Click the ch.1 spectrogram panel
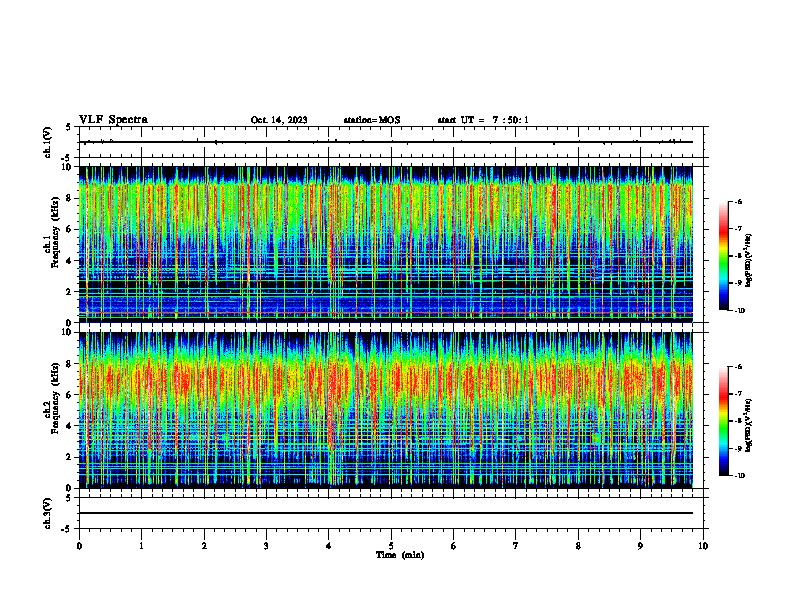Screen dimensions: 792x612 click(x=386, y=244)
